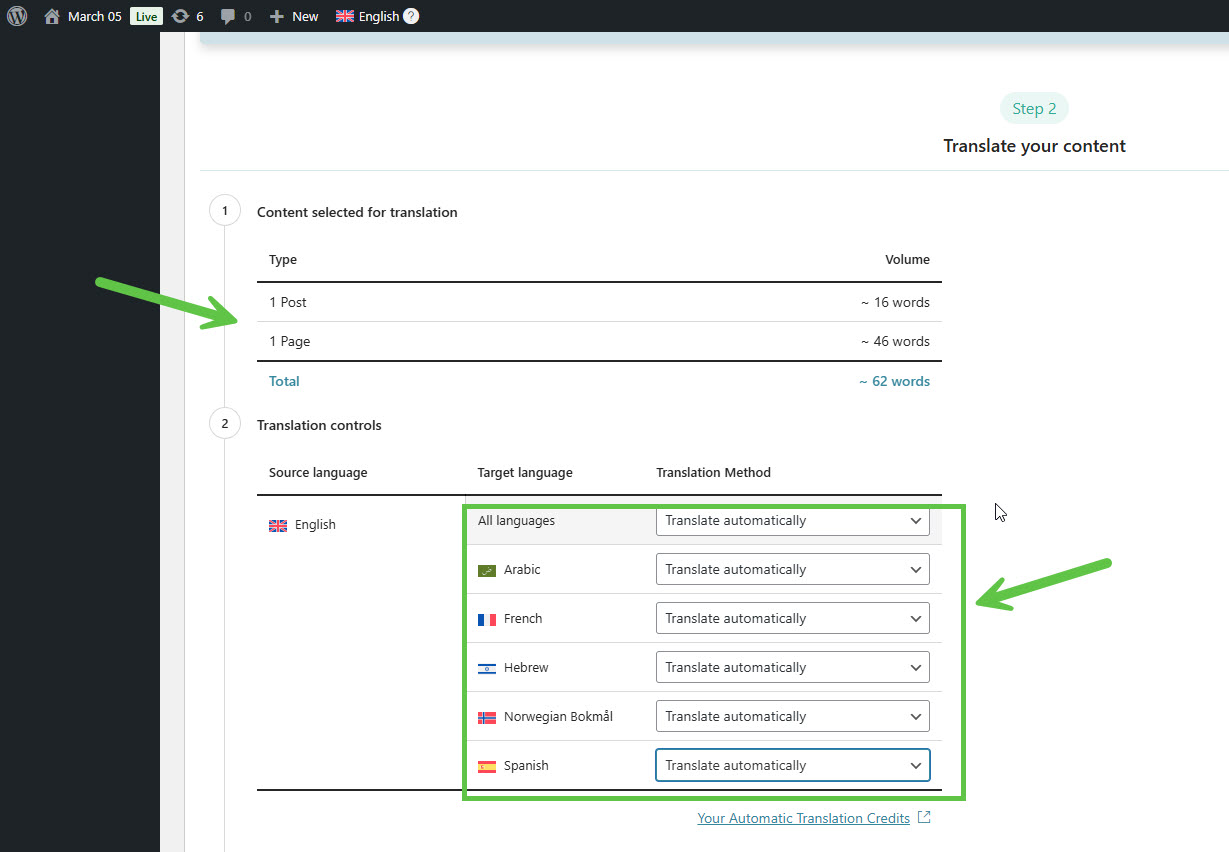Click the 'Translation controls' heading
This screenshot has height=852, width=1229.
pyautogui.click(x=319, y=425)
